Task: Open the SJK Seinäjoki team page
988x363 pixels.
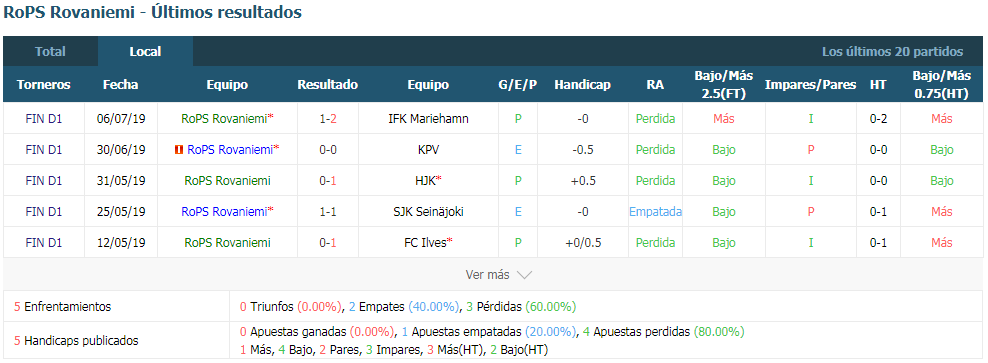Action: coord(428,212)
